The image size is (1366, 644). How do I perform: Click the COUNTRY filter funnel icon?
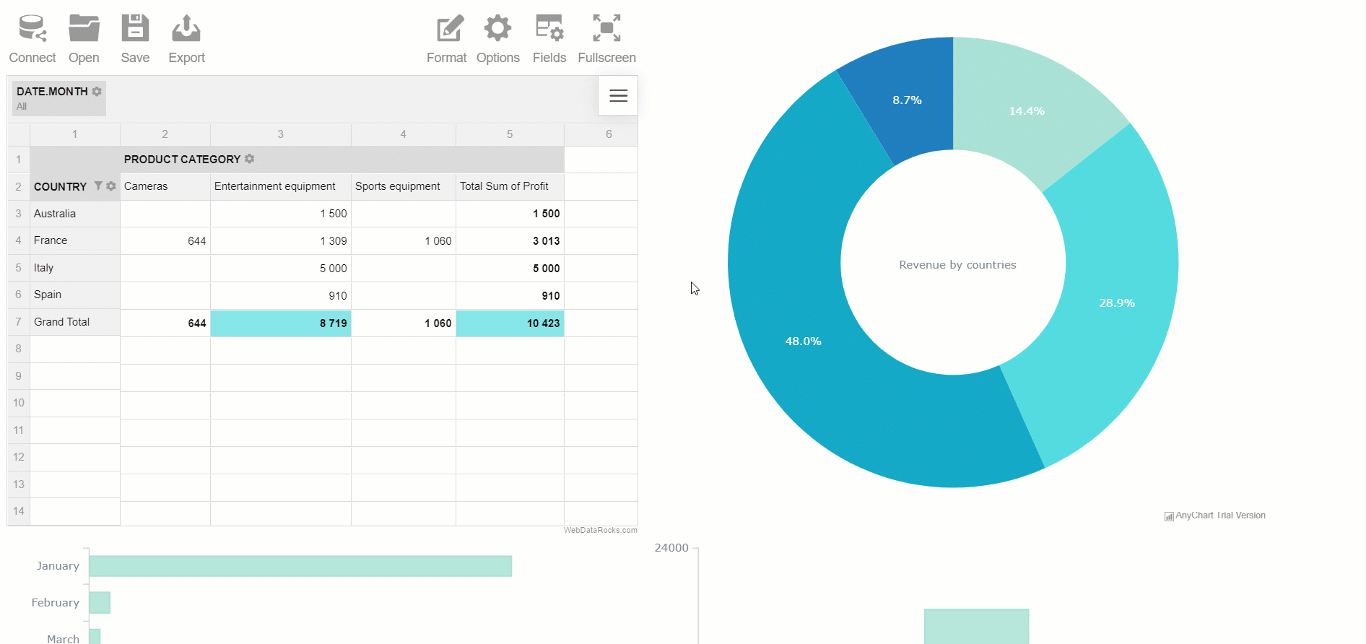98,186
